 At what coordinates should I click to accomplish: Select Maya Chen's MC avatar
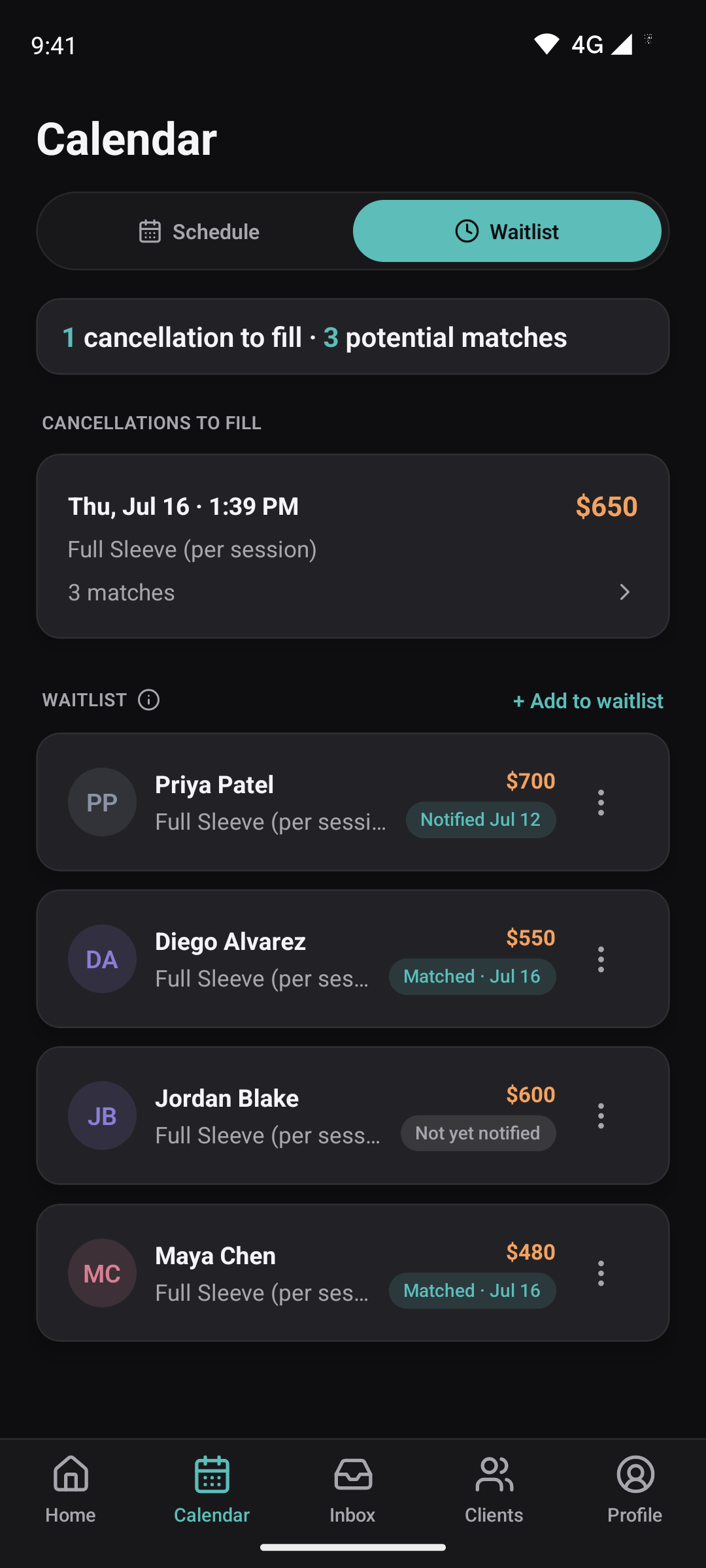tap(102, 1273)
